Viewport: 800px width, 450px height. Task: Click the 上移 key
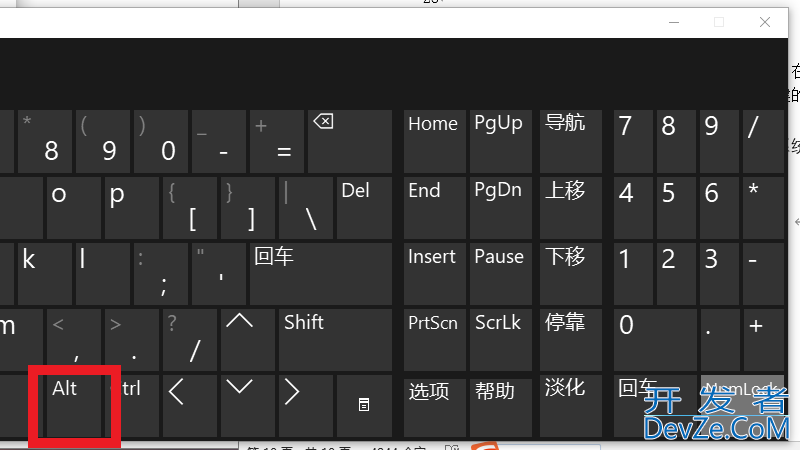(571, 208)
